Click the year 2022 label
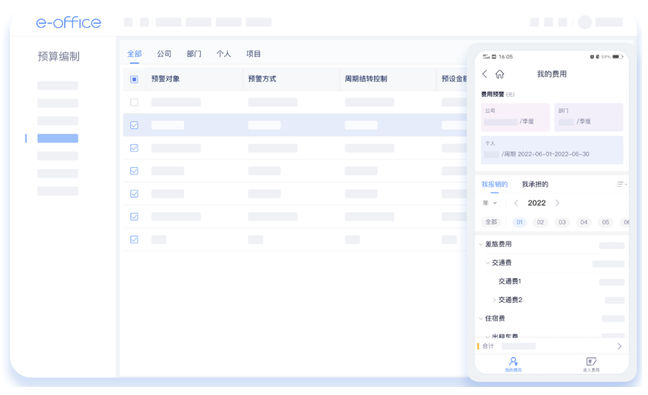The image size is (648, 395). pos(536,203)
